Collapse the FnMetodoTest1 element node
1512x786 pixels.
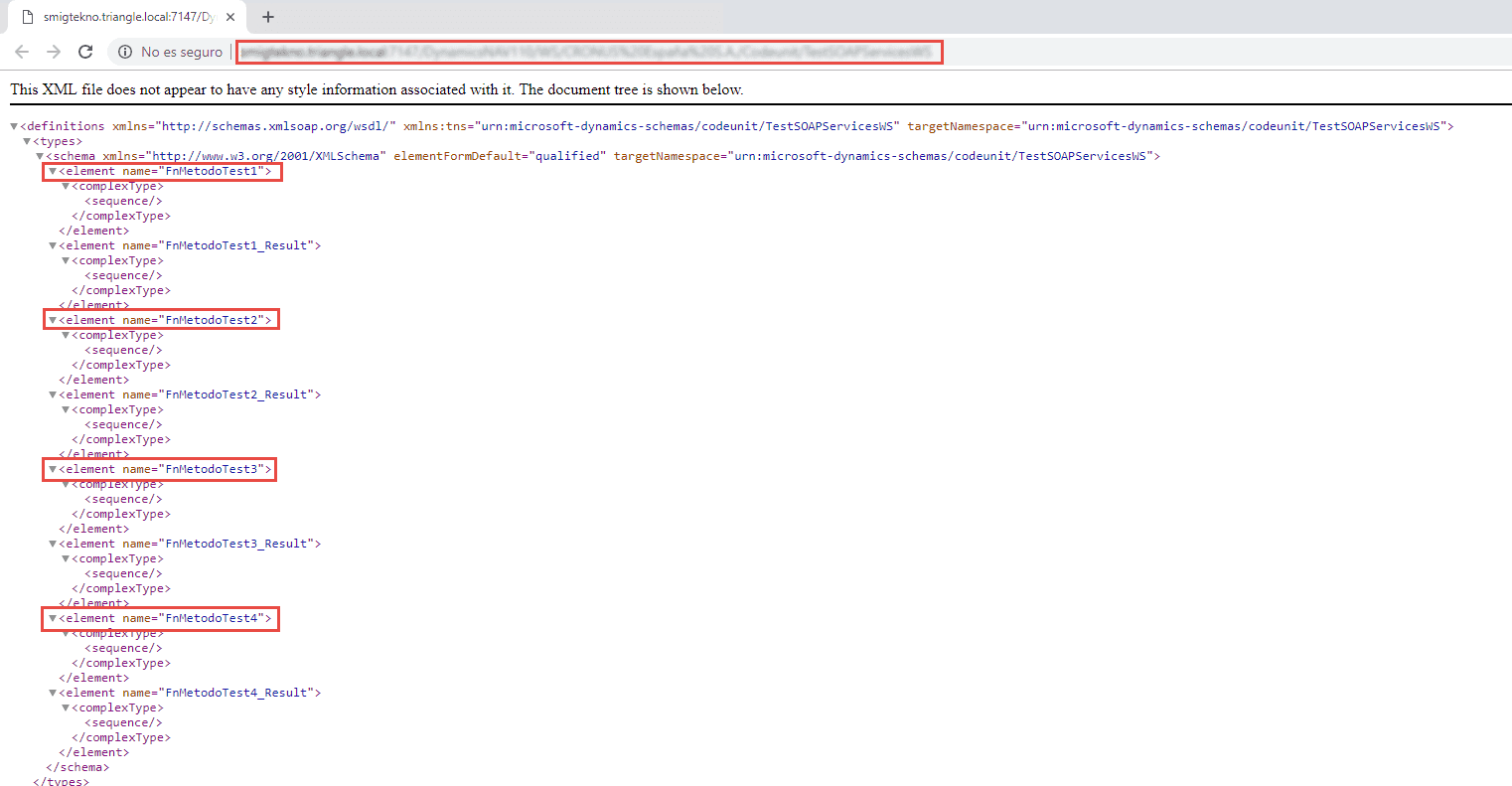(52, 171)
